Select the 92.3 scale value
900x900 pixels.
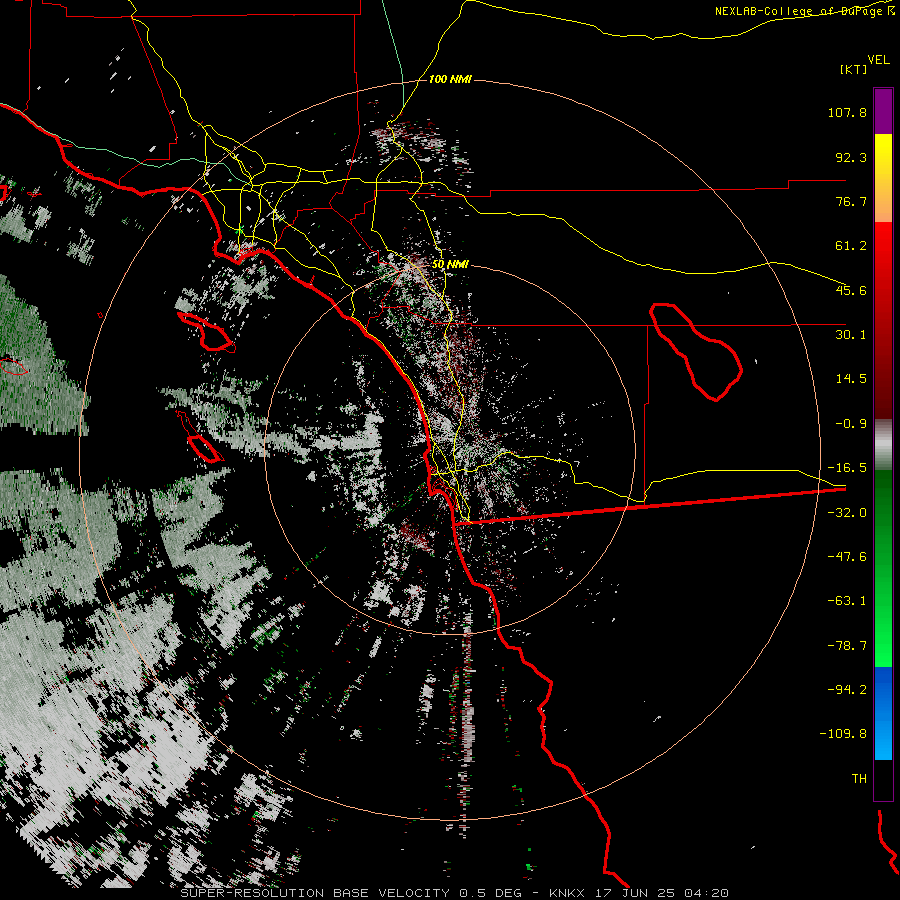coord(851,157)
